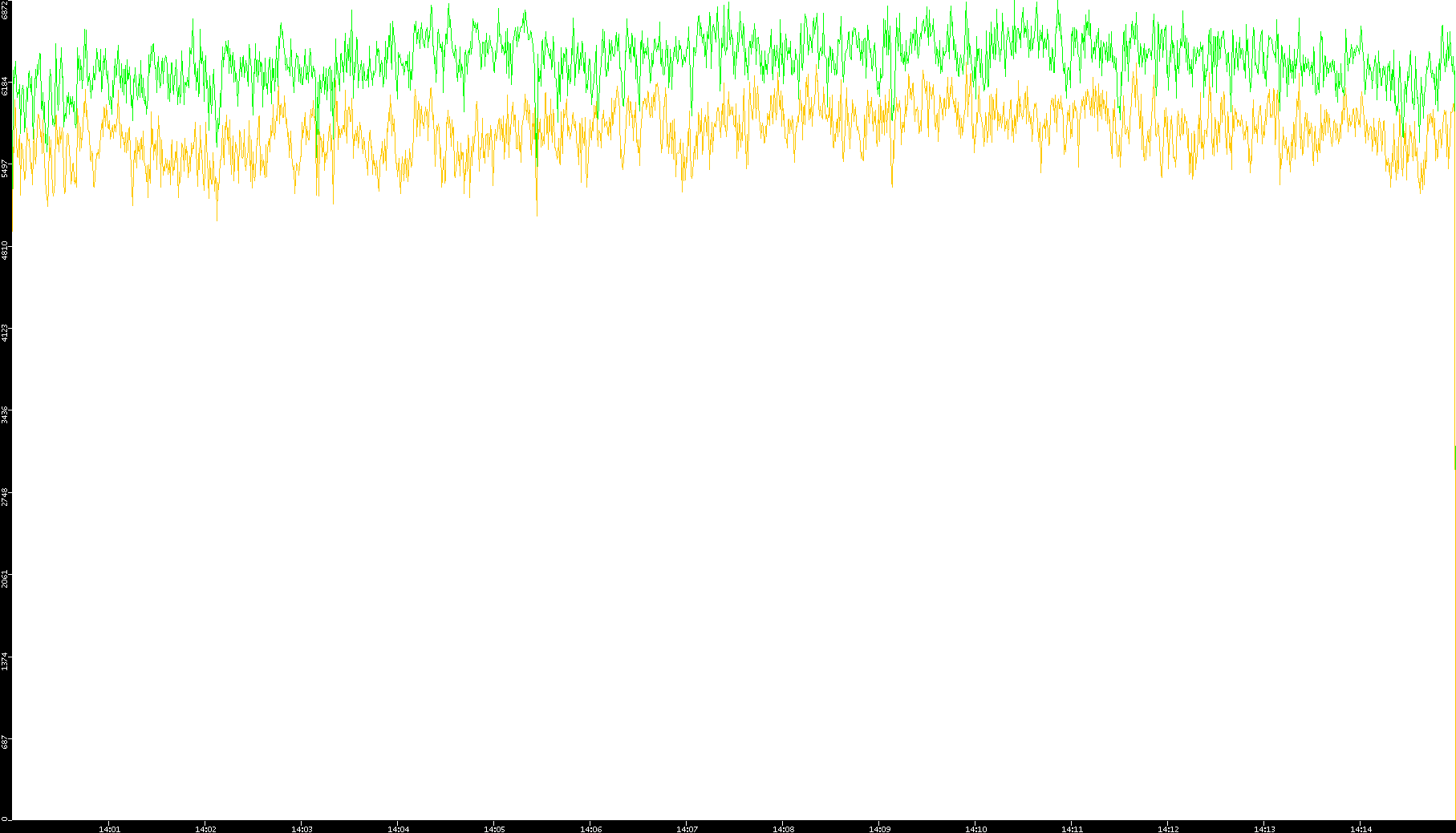Select the 4123 y-axis value

point(6,333)
